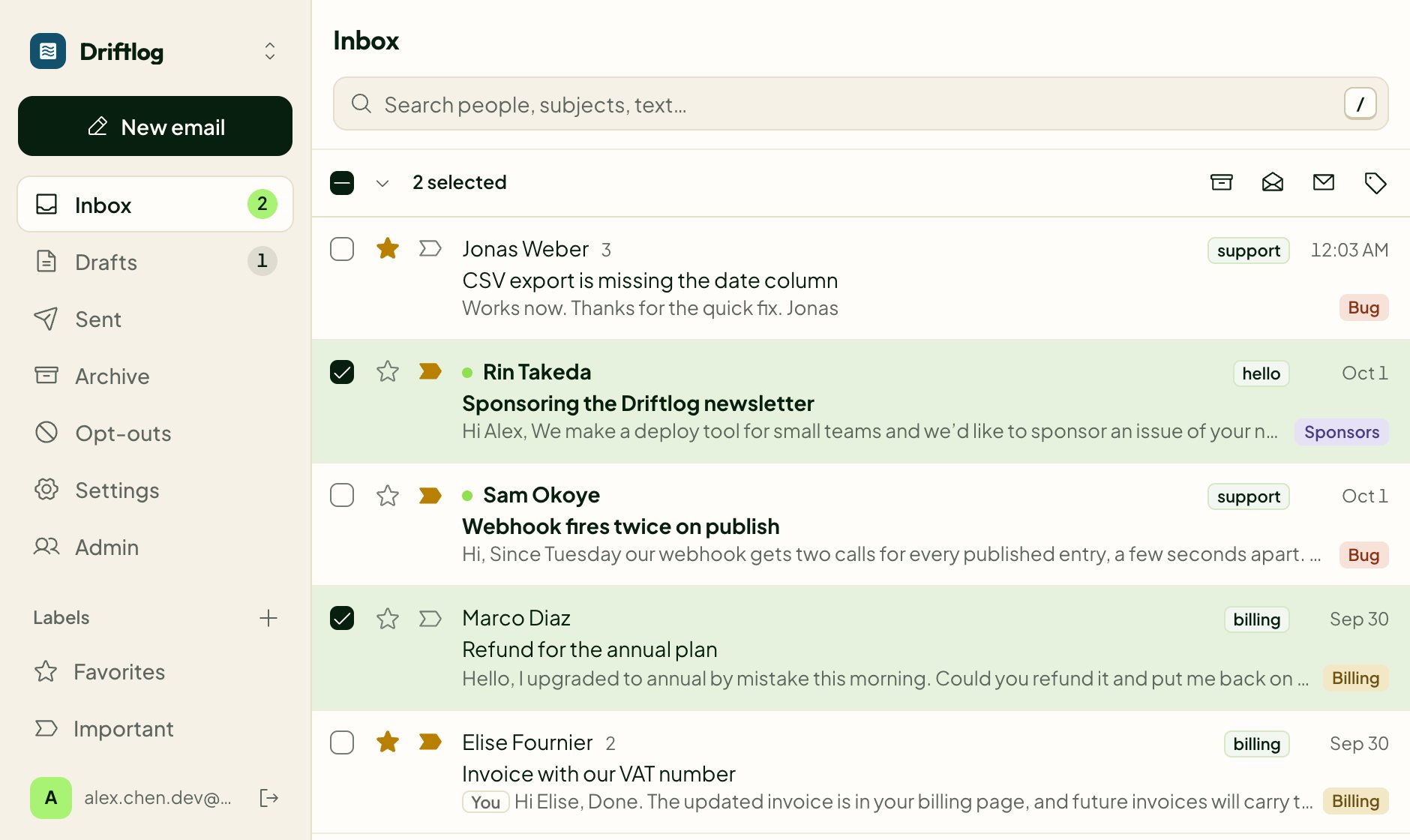This screenshot has height=840, width=1410.
Task: Unstar the Elise Fournier email
Action: point(388,742)
